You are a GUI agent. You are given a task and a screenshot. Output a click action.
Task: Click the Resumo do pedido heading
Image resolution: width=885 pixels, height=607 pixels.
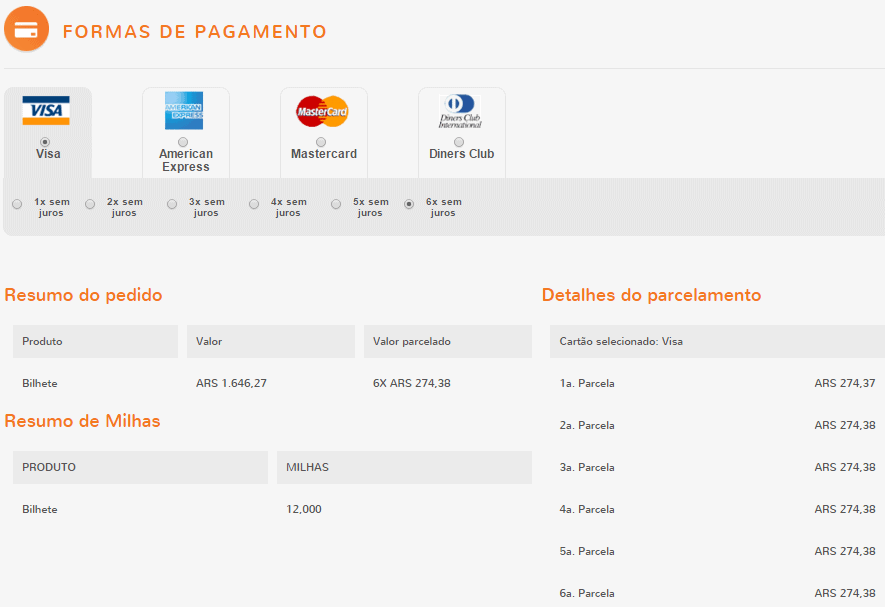point(84,295)
